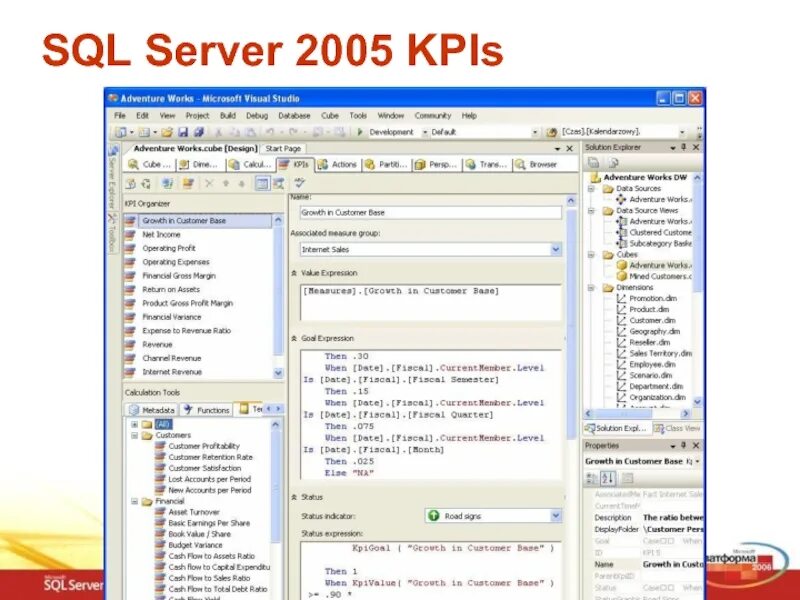Switch to the Browser tab
800x600 pixels.
[x=536, y=164]
